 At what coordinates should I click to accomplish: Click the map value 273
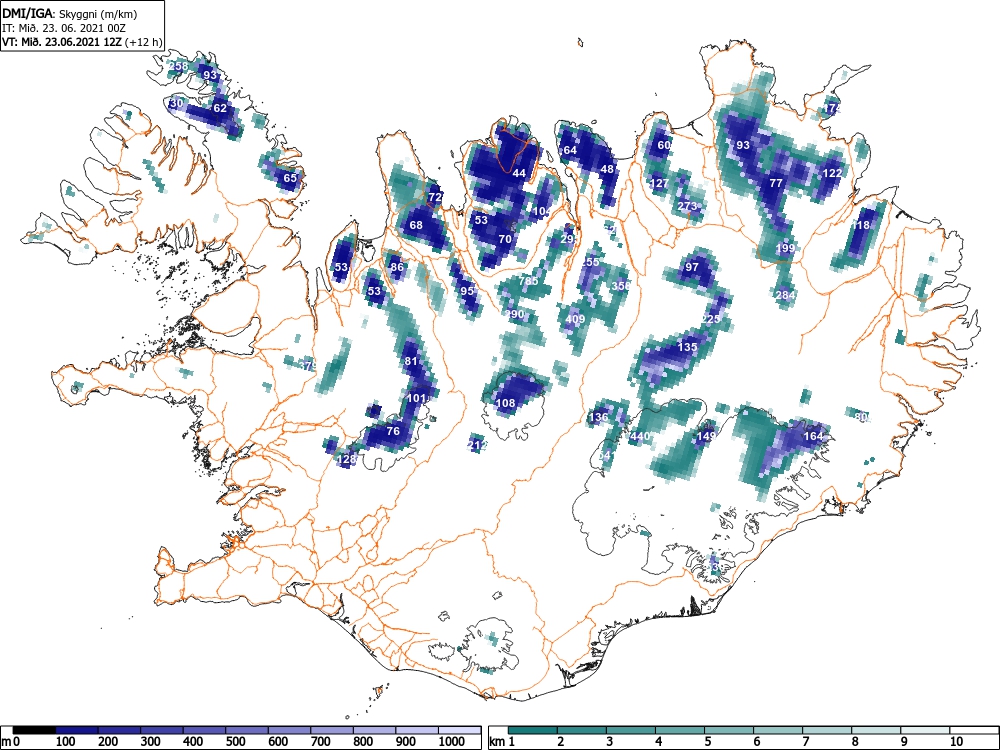coord(688,206)
